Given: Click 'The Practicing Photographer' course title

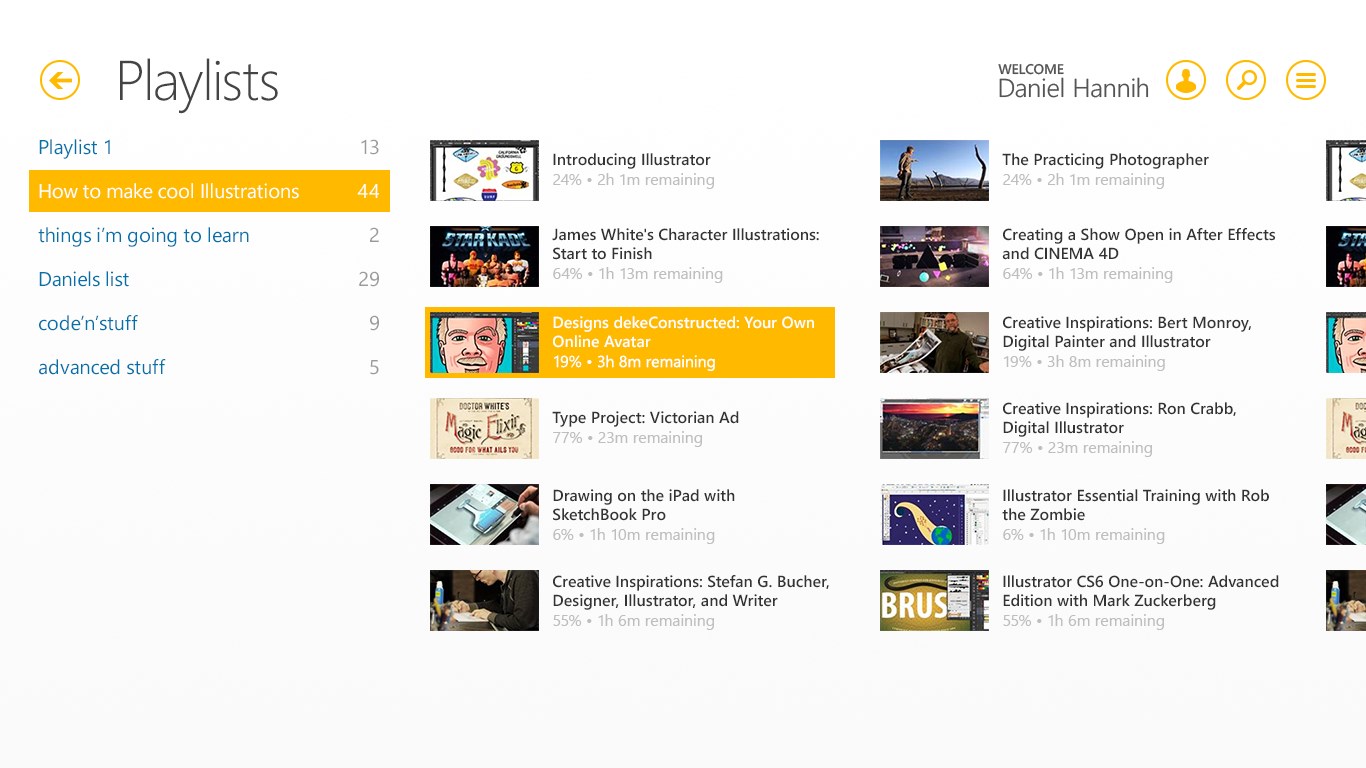Looking at the screenshot, I should [x=1104, y=159].
